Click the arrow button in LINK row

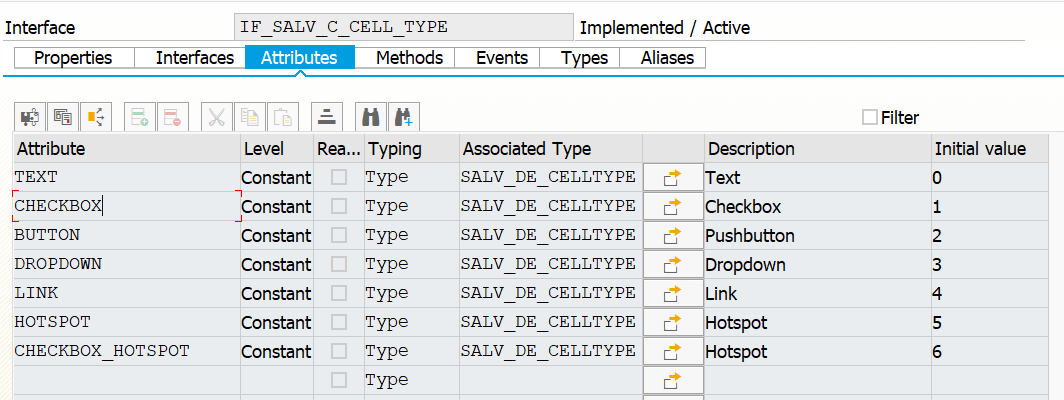[x=673, y=294]
